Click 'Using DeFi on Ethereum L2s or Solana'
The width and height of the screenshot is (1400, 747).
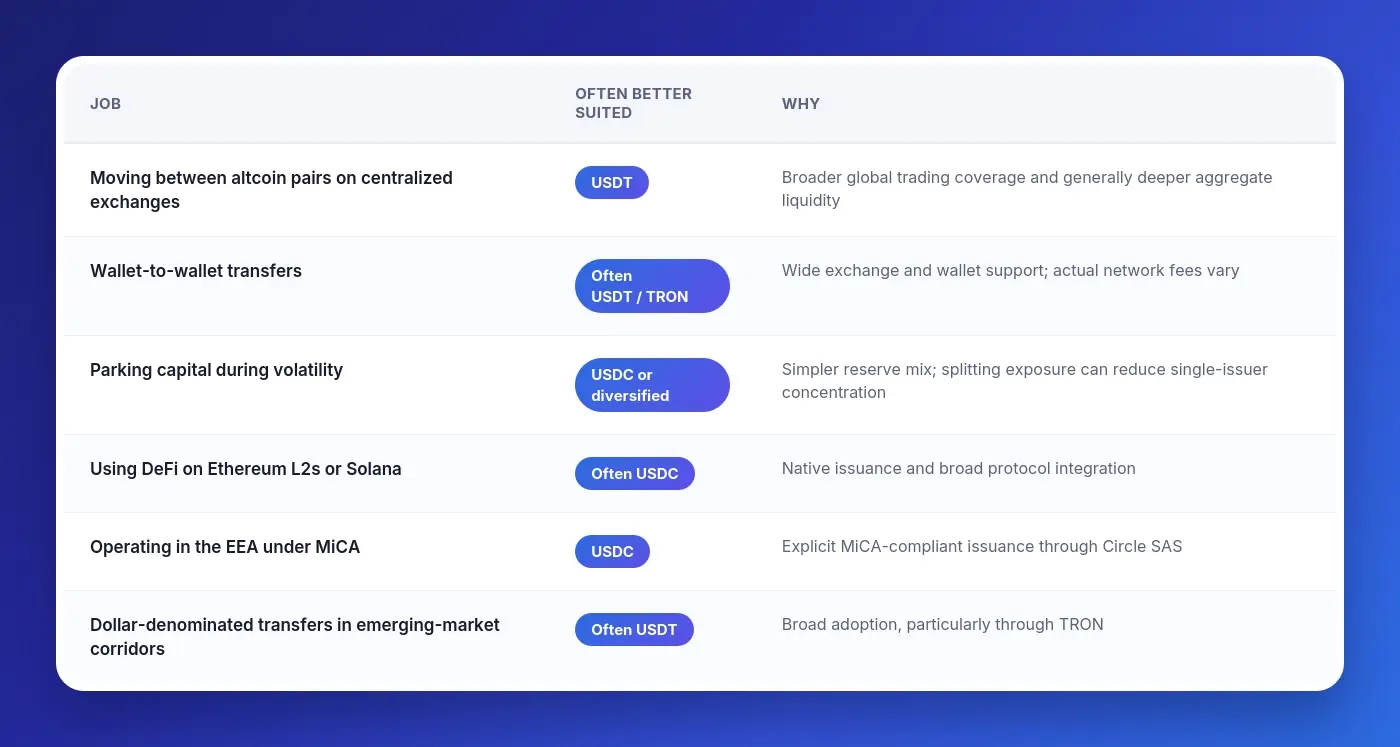point(246,469)
